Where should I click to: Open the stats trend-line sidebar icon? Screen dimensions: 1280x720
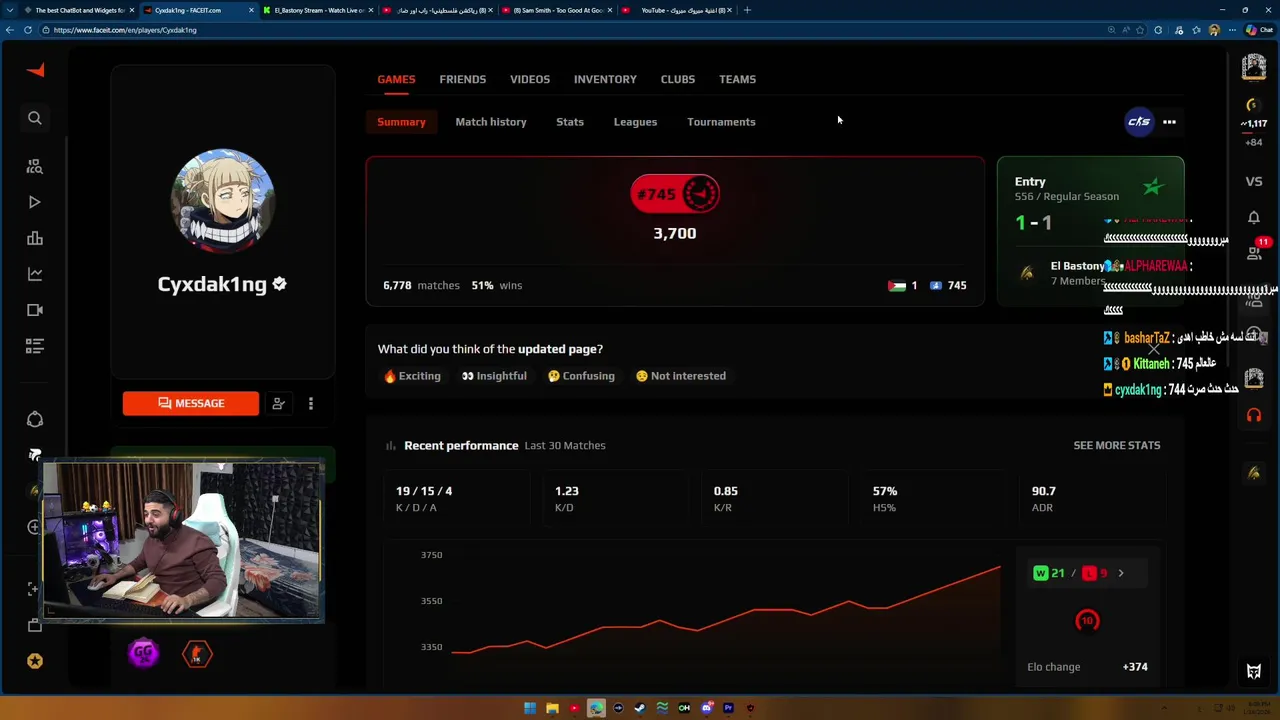[x=35, y=274]
